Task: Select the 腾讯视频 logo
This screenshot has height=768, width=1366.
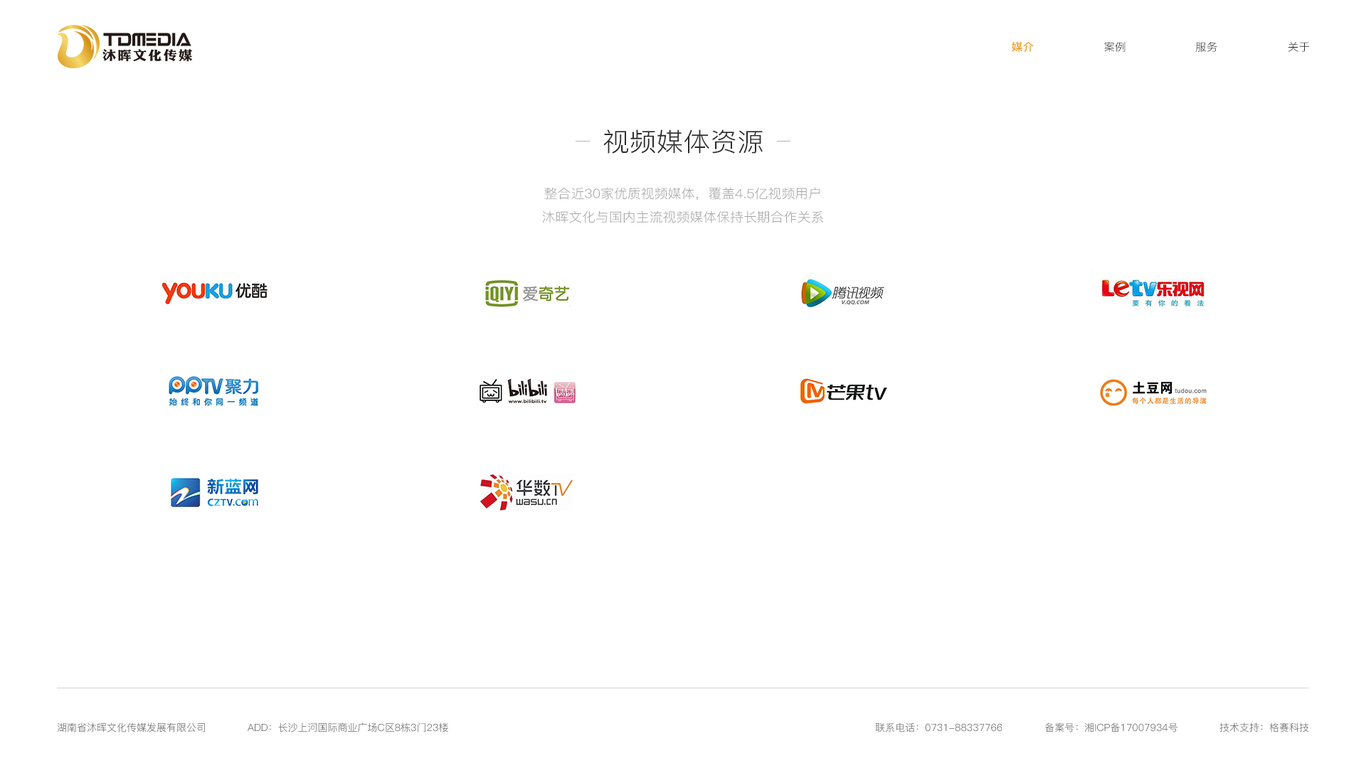Action: click(x=842, y=293)
